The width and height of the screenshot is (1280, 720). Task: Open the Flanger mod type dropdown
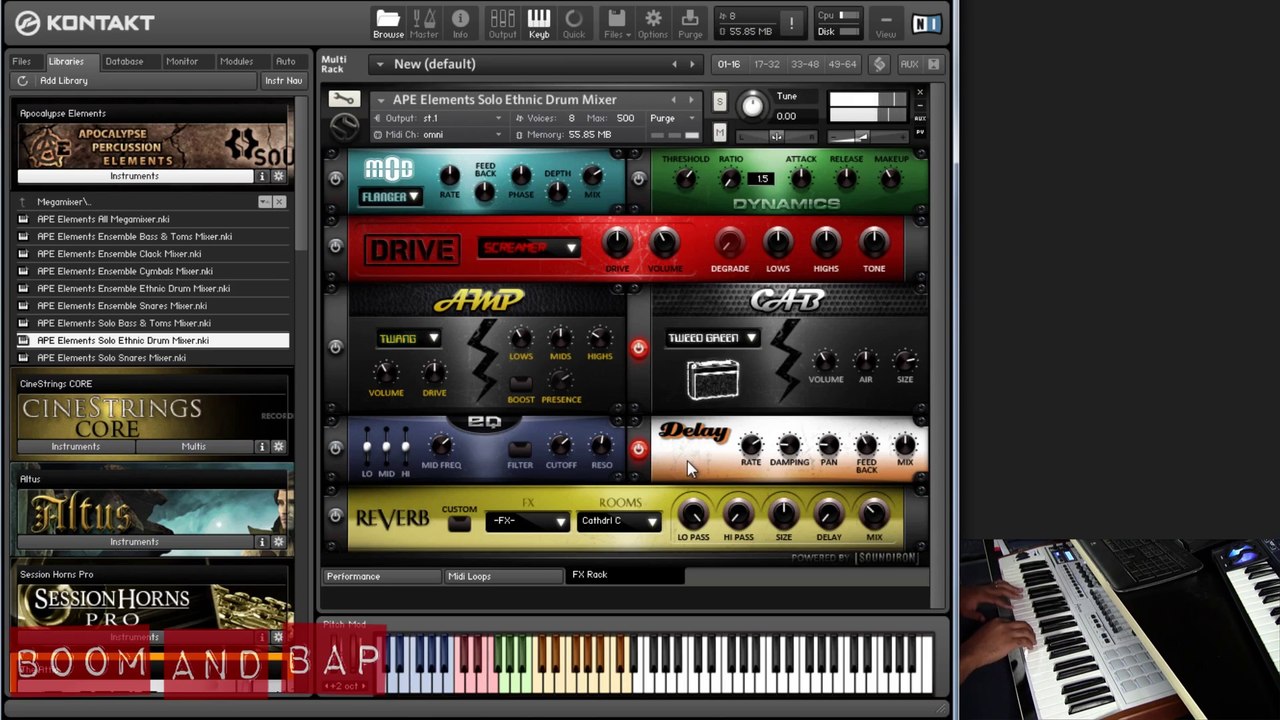click(391, 197)
